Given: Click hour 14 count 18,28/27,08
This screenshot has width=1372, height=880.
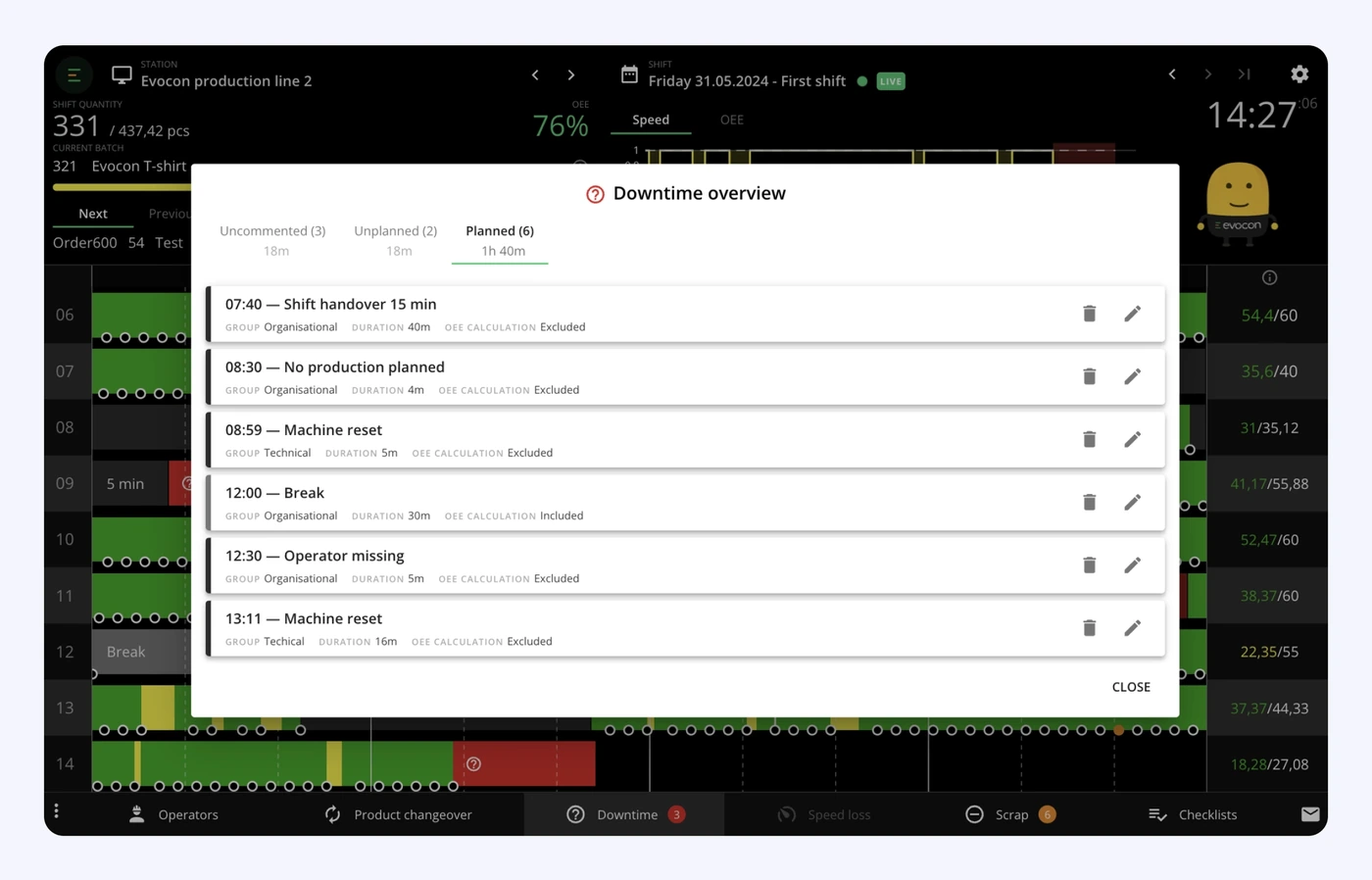Looking at the screenshot, I should (1269, 764).
